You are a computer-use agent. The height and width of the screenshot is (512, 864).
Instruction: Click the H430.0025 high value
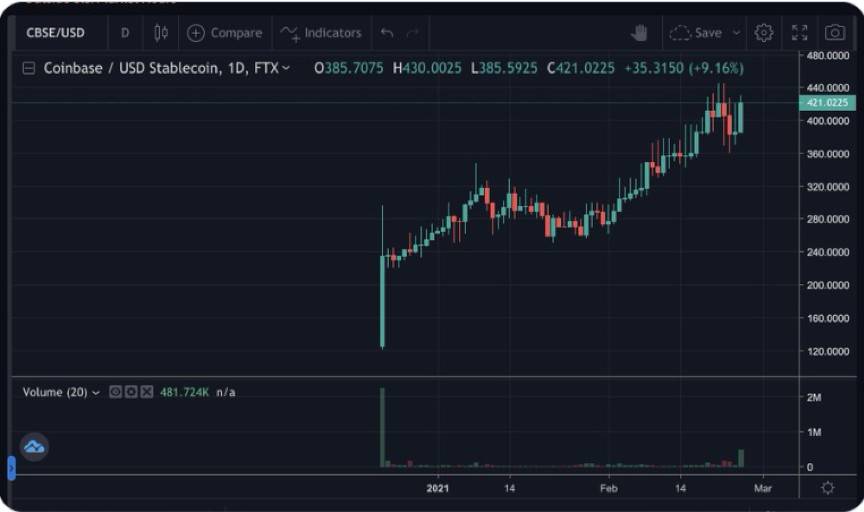click(427, 68)
